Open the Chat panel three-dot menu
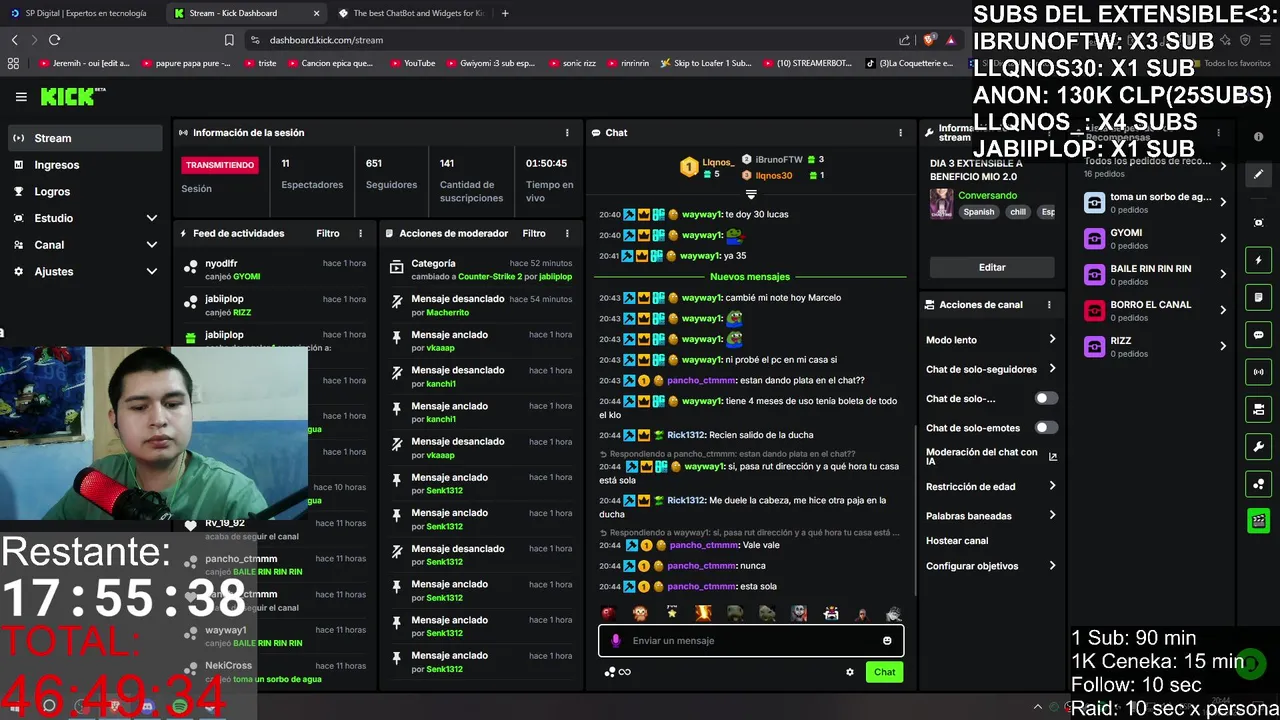This screenshot has height=720, width=1280. pyautogui.click(x=900, y=133)
